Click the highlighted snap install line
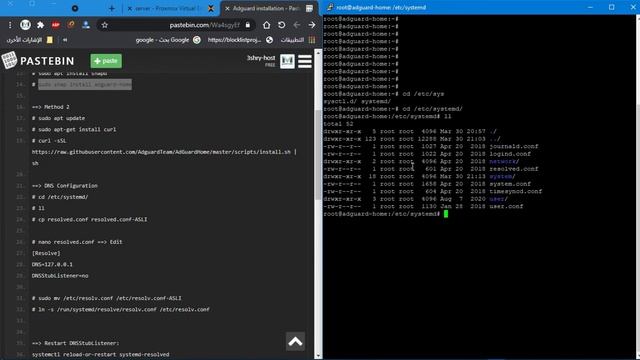 85,84
